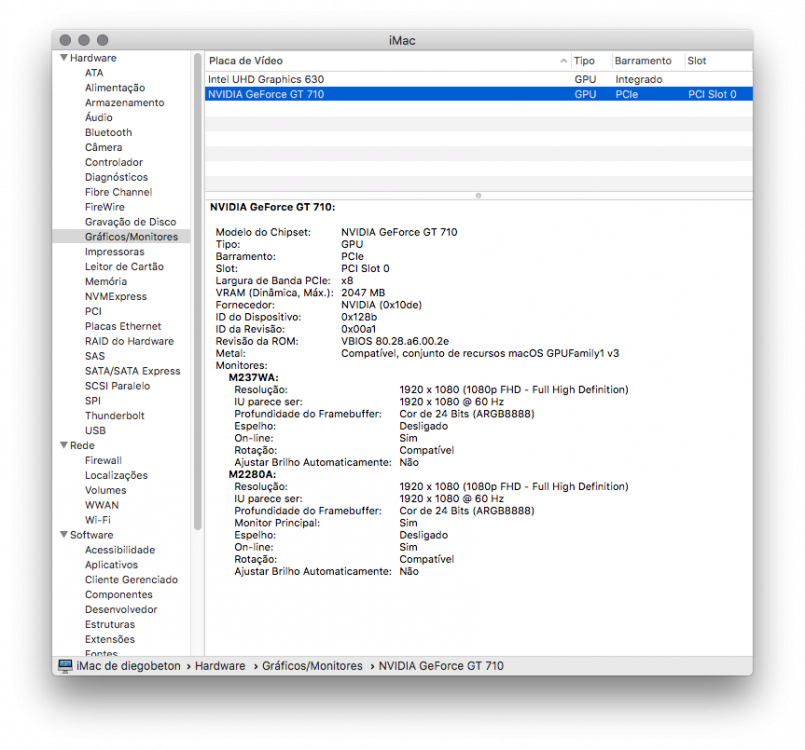805x750 pixels.
Task: Select Bluetooth in Hardware list
Action: pyautogui.click(x=108, y=132)
